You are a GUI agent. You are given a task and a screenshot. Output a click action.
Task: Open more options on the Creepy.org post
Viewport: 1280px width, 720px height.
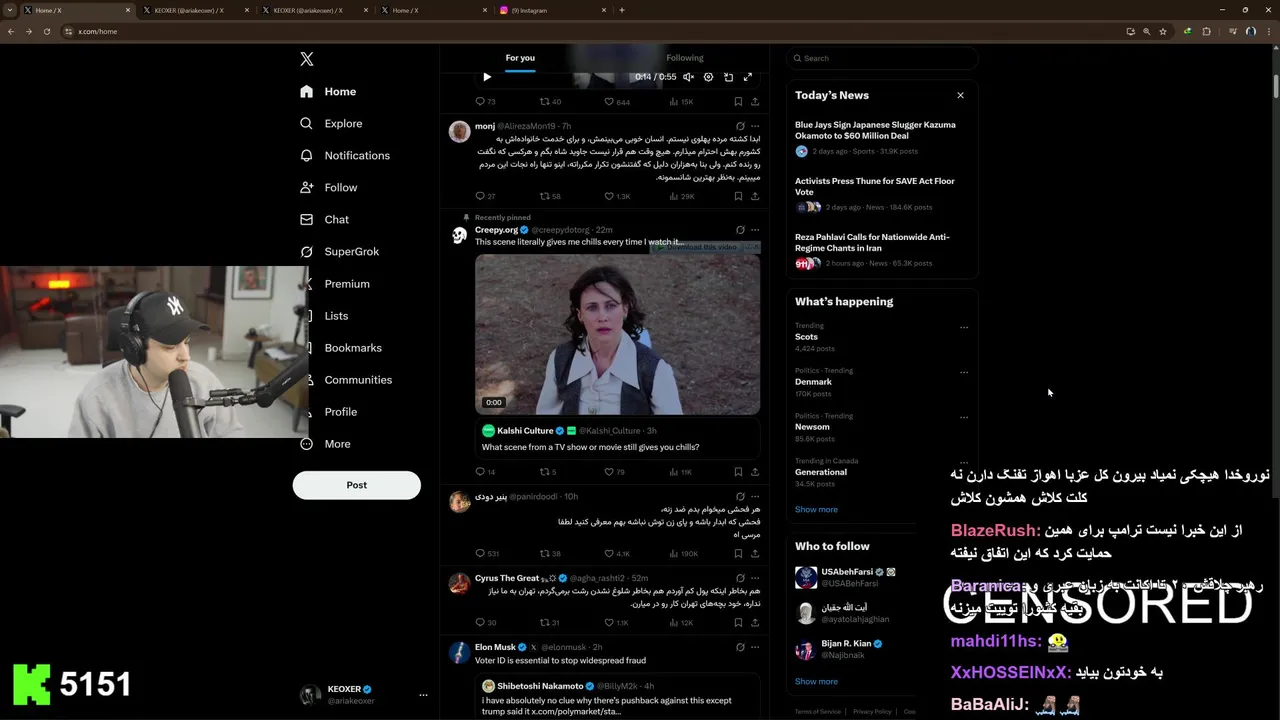(755, 230)
